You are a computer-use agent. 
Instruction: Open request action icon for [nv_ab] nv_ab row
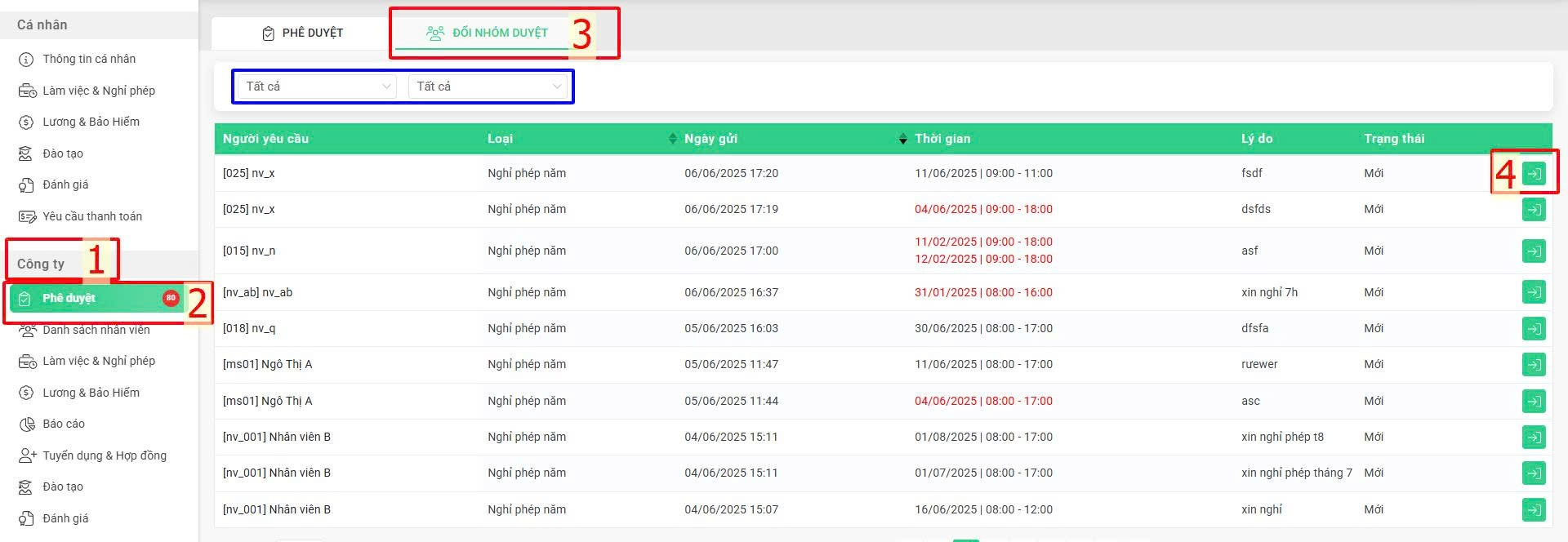[x=1534, y=292]
